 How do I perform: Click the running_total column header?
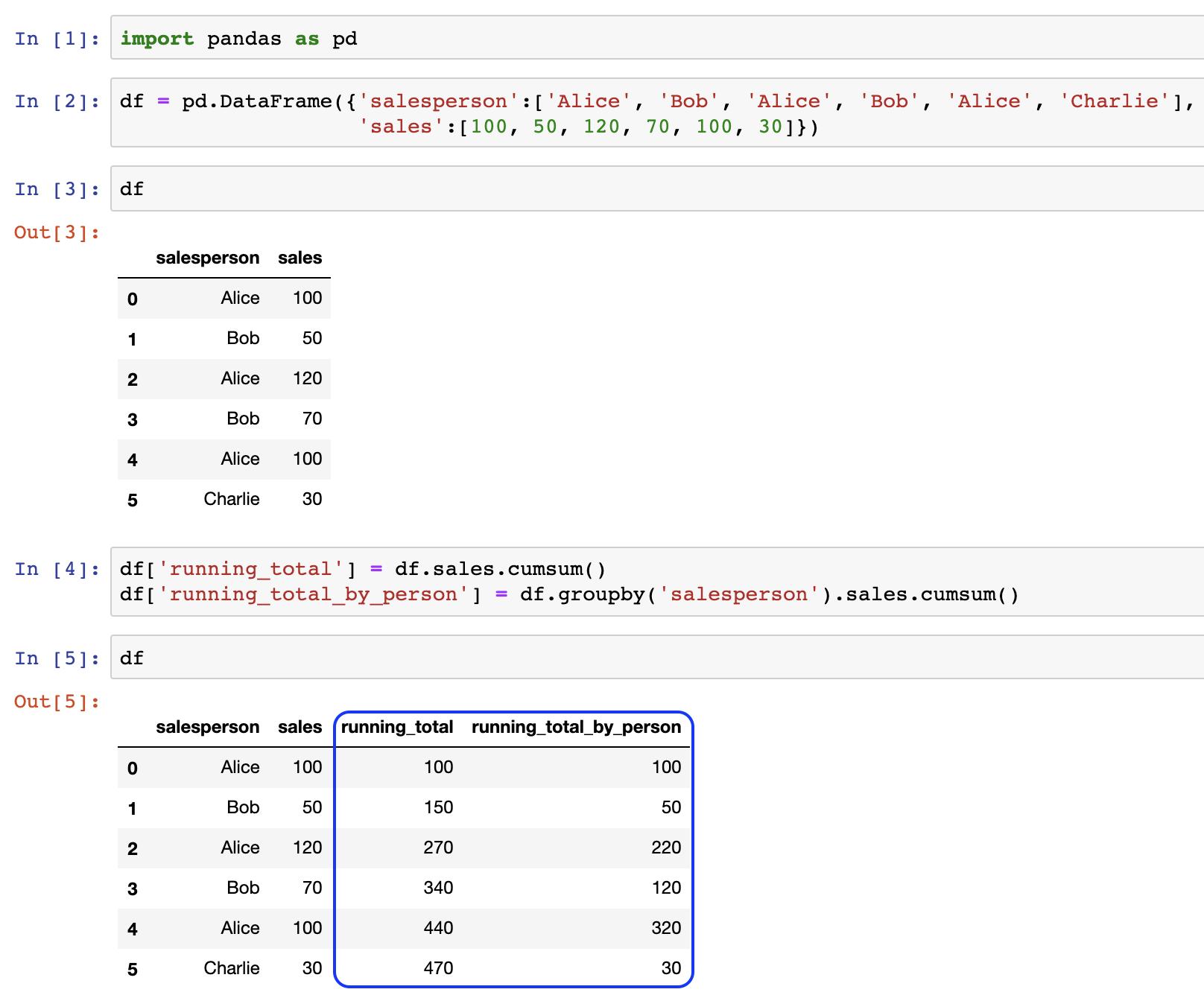[x=397, y=727]
